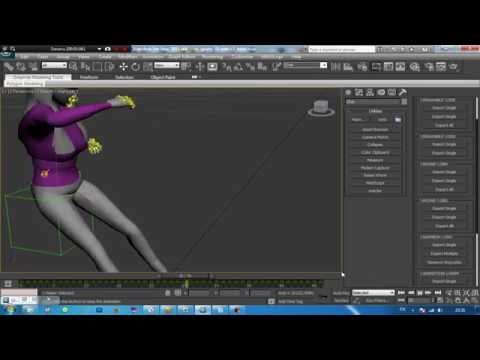Image resolution: width=480 pixels, height=360 pixels.
Task: Activate the Select and Move tool
Action: pyautogui.click(x=123, y=67)
